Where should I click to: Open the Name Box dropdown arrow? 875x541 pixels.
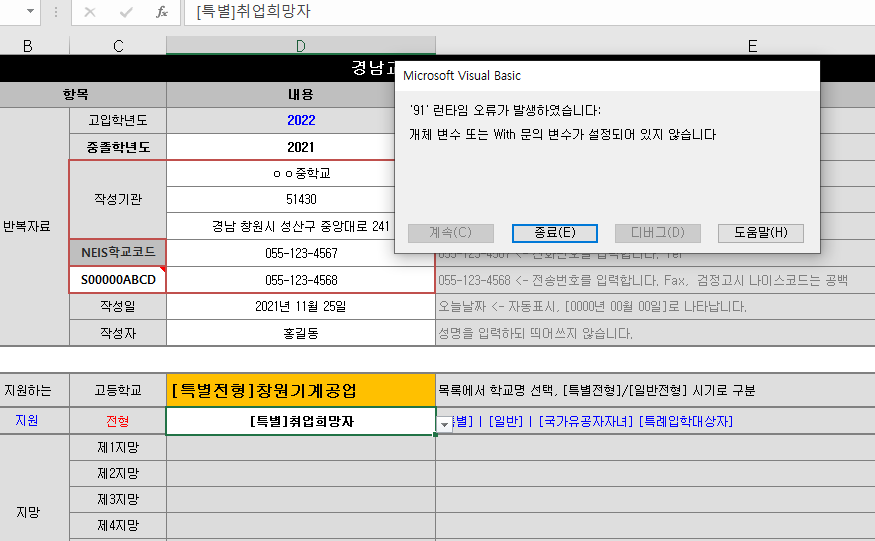[29, 13]
